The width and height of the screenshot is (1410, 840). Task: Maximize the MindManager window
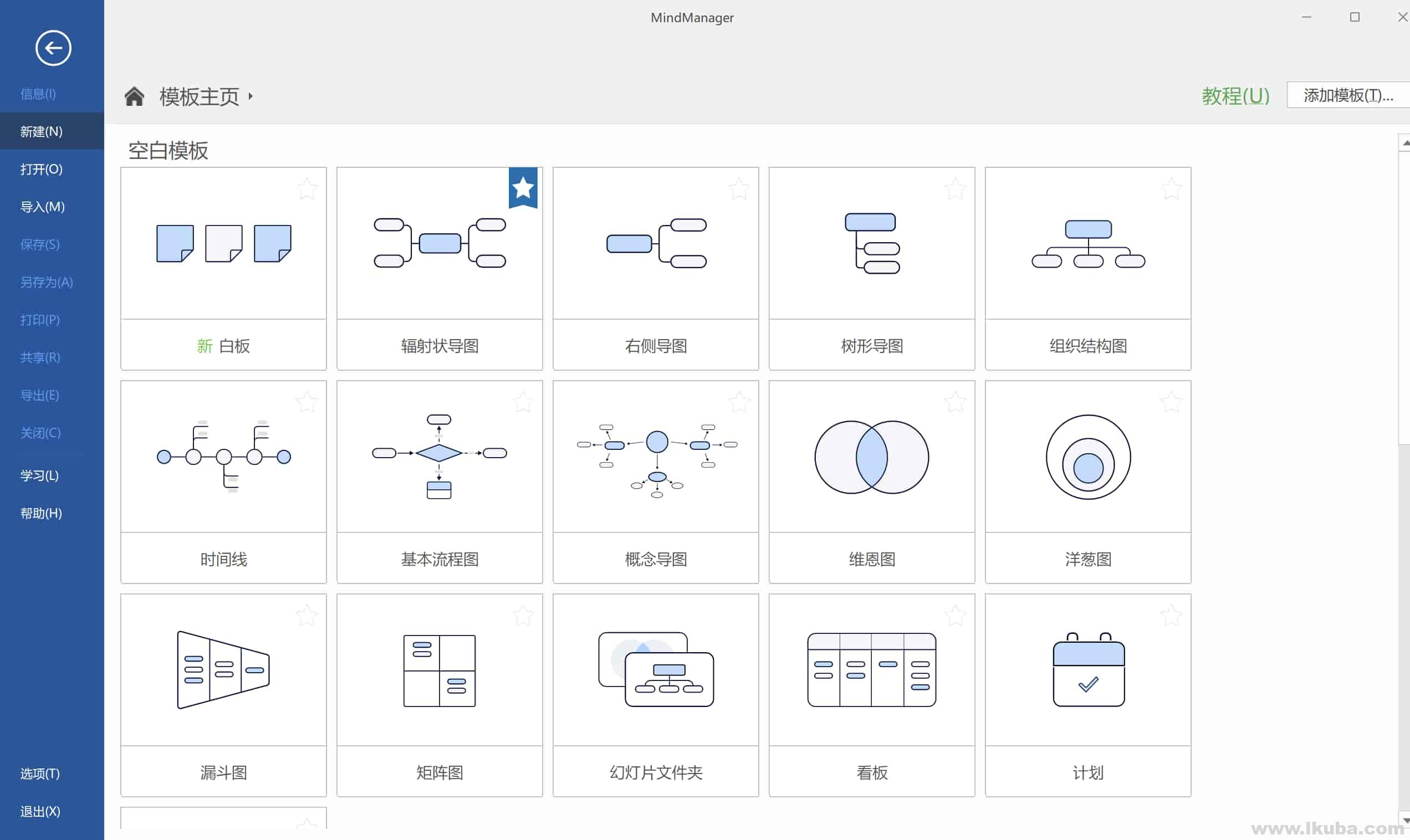pyautogui.click(x=1355, y=17)
